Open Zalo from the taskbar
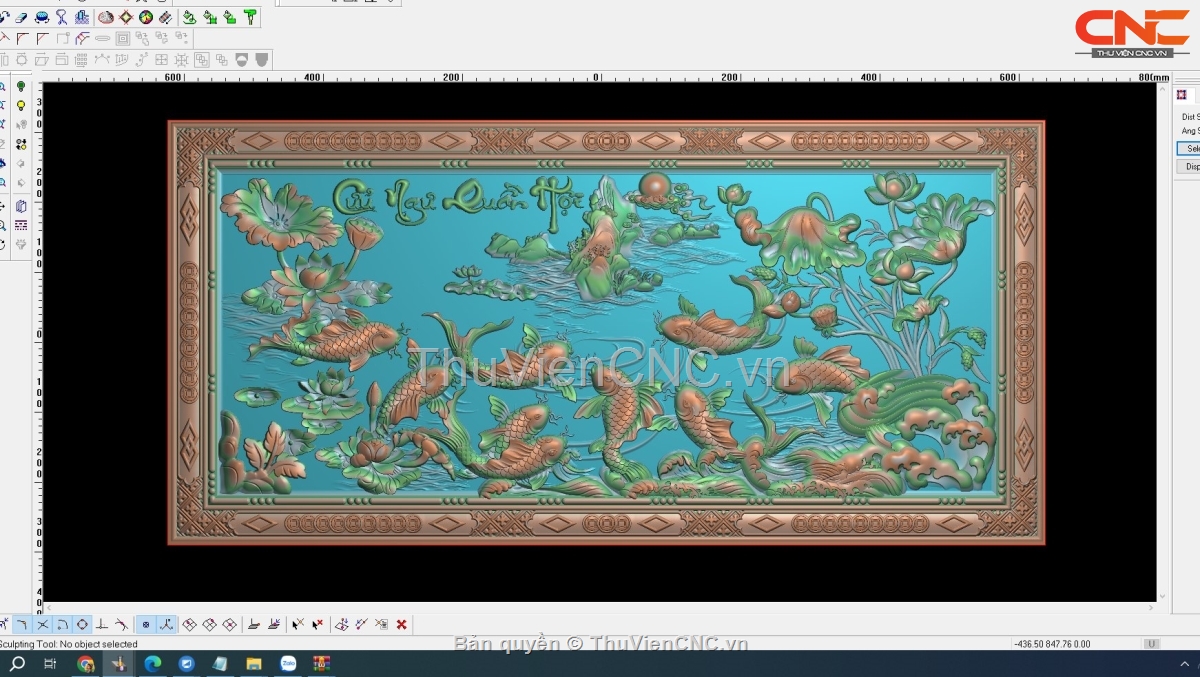 (288, 664)
